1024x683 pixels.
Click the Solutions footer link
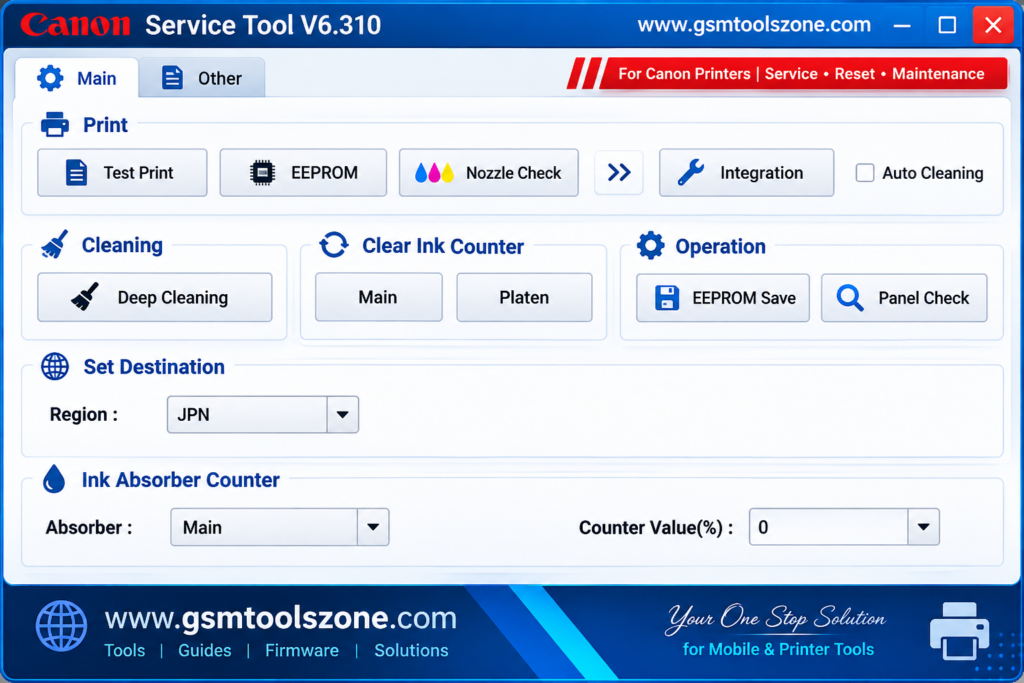tap(411, 650)
